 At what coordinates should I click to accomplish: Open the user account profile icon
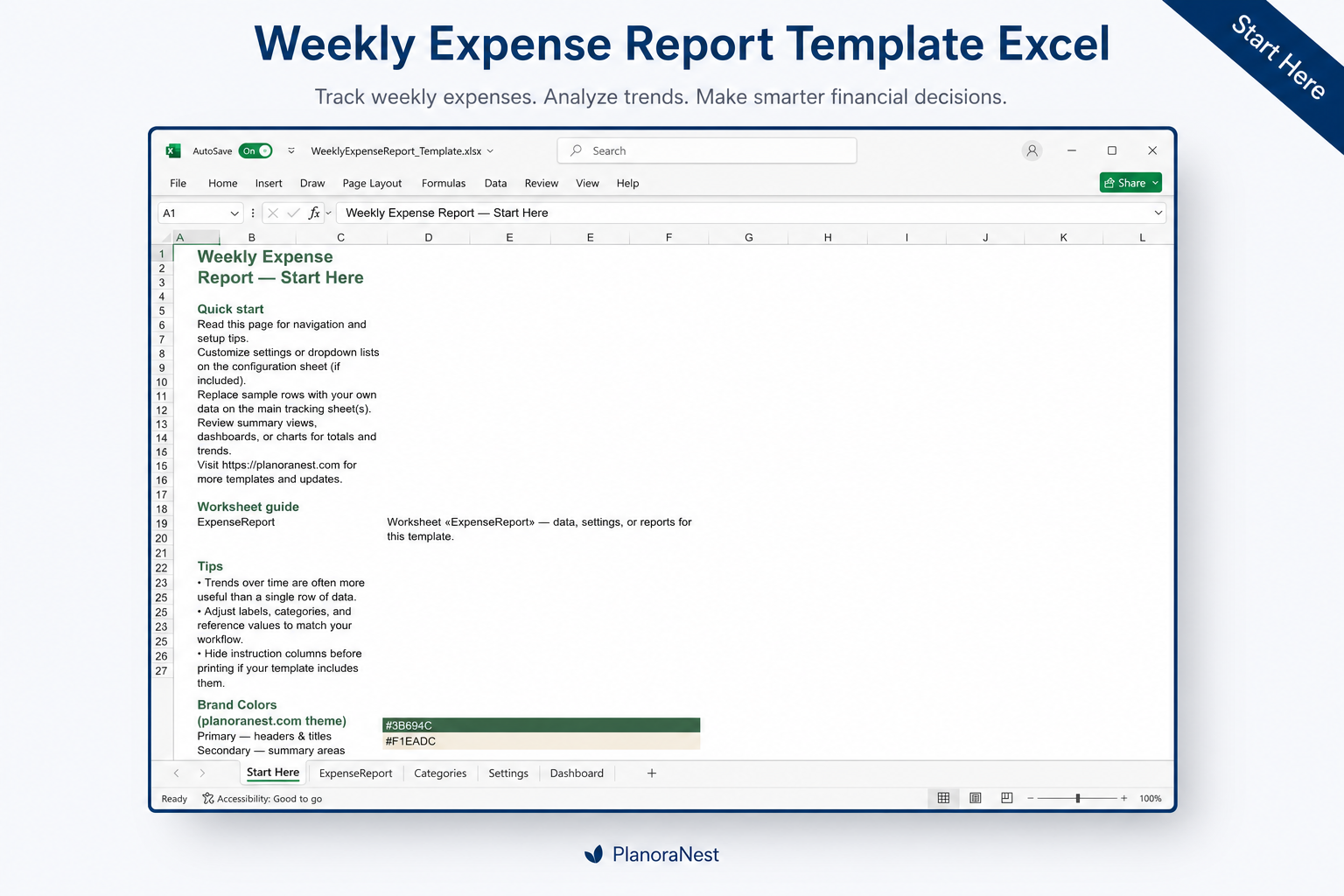click(1032, 150)
